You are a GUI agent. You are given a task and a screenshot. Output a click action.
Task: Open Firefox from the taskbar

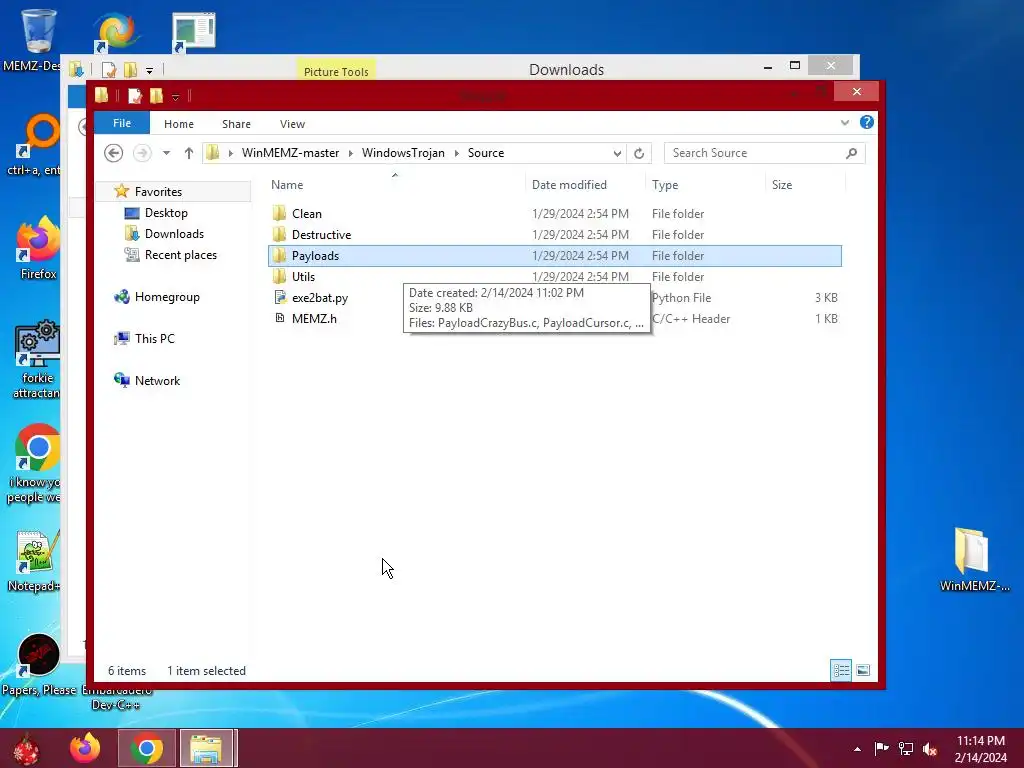coord(86,748)
